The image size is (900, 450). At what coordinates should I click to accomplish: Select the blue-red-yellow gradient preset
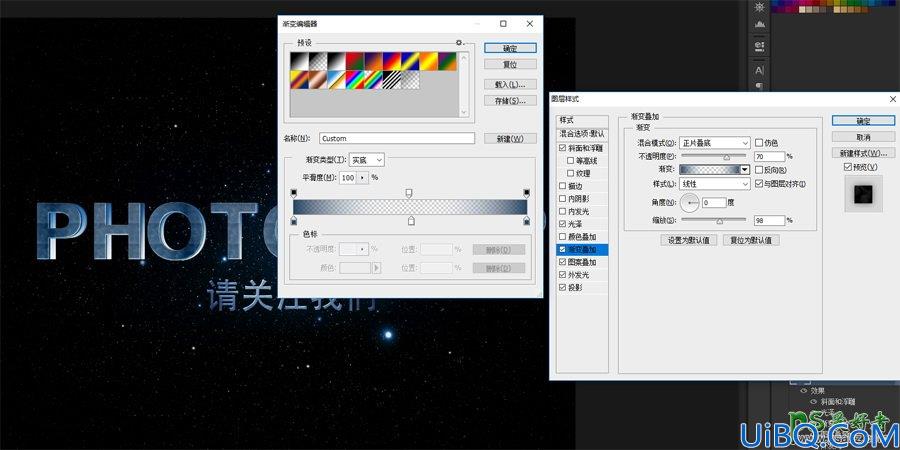391,61
